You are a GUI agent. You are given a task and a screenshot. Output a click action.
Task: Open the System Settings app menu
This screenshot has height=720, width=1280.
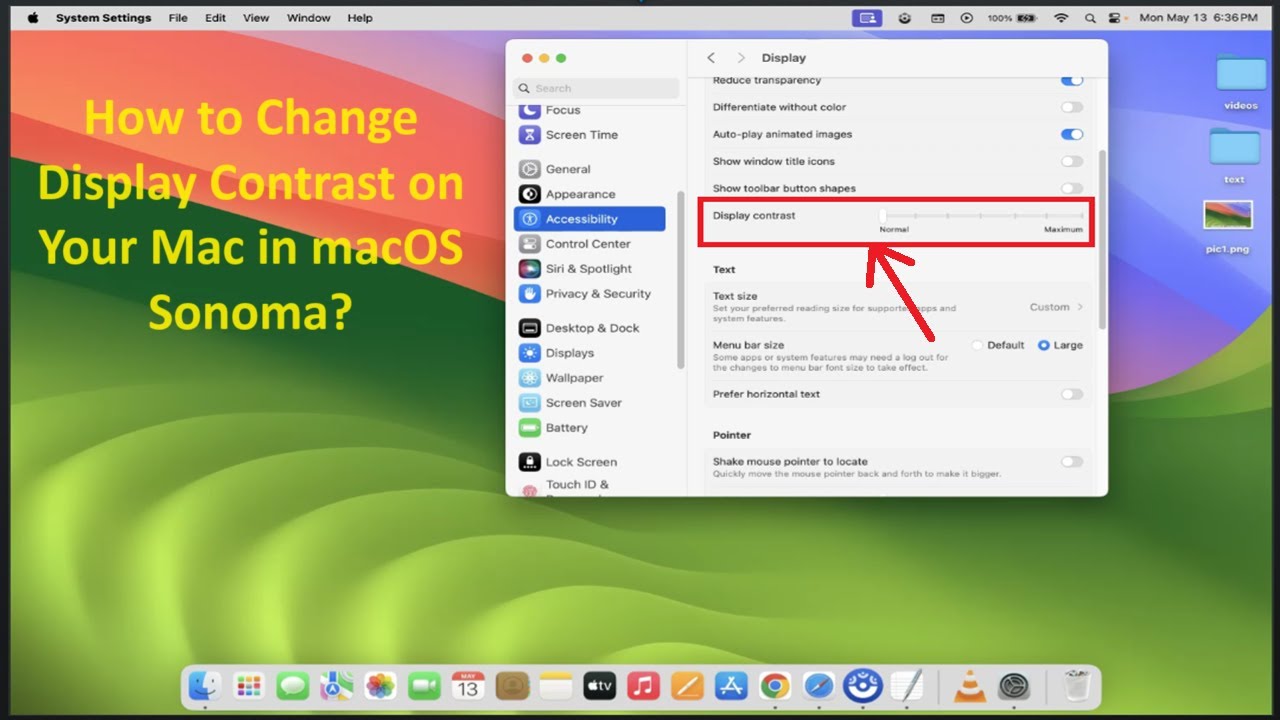pyautogui.click(x=104, y=18)
